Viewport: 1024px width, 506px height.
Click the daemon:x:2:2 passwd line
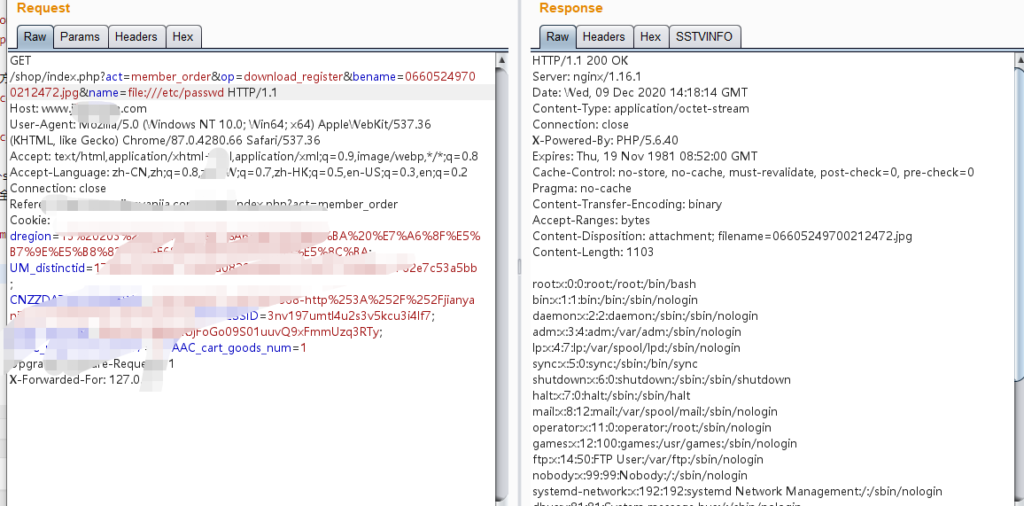(x=645, y=316)
